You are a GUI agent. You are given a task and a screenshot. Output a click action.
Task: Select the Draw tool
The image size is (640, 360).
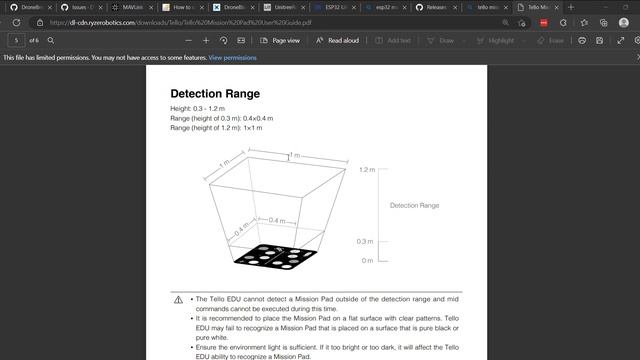coord(440,40)
